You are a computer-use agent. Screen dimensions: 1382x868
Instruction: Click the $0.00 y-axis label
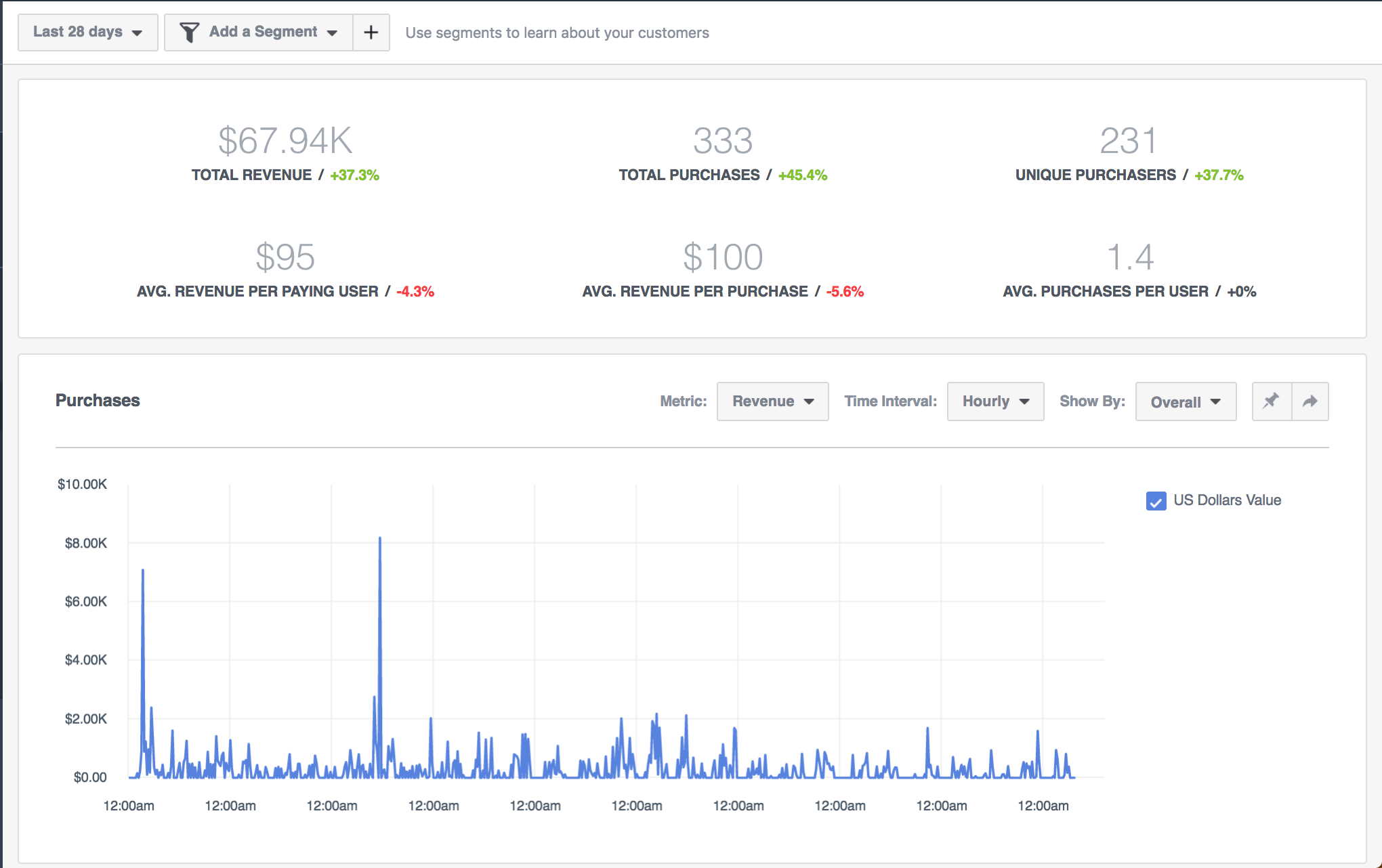[x=90, y=777]
